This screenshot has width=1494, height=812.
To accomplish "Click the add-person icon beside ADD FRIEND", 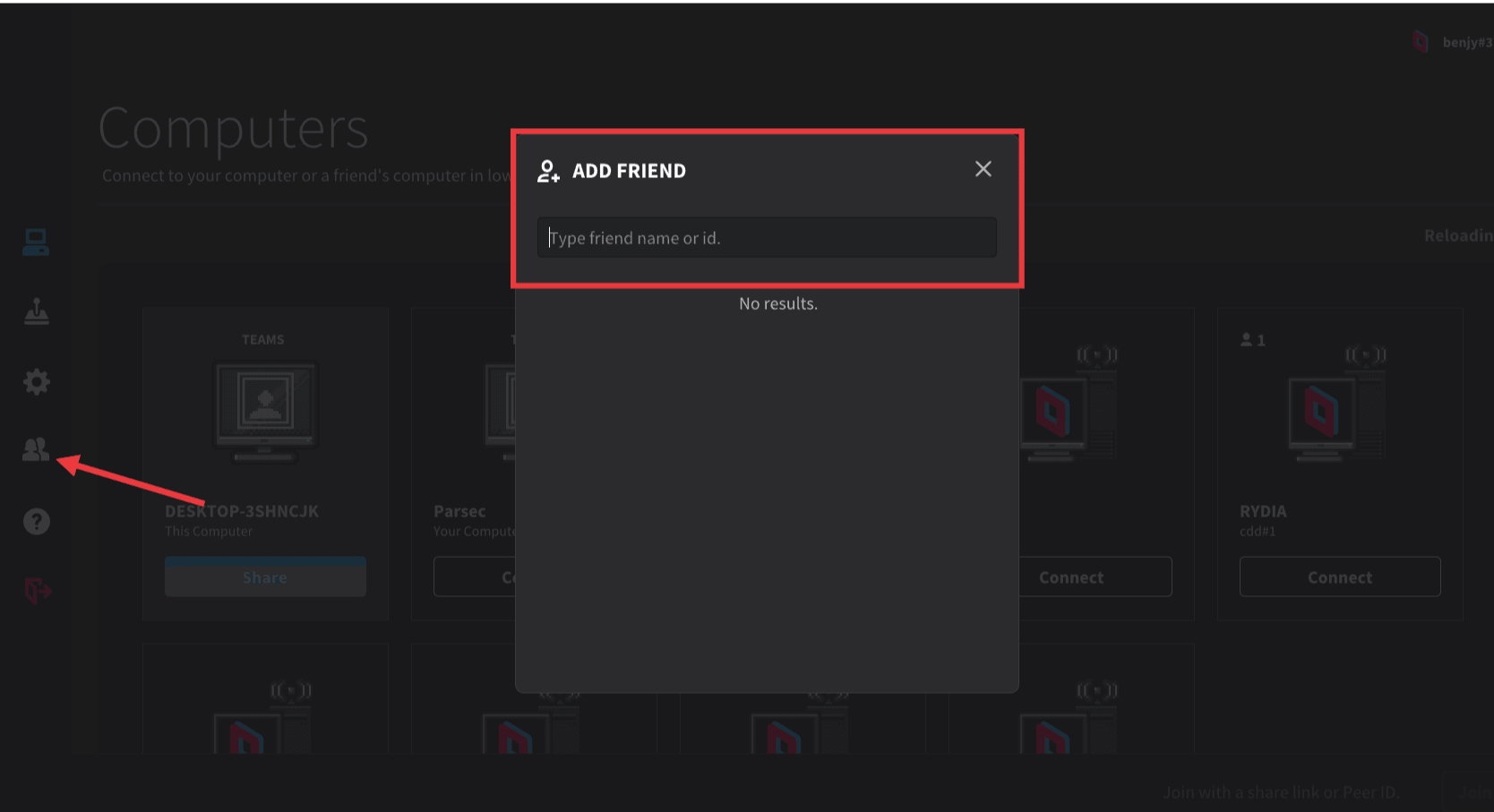I will (548, 171).
